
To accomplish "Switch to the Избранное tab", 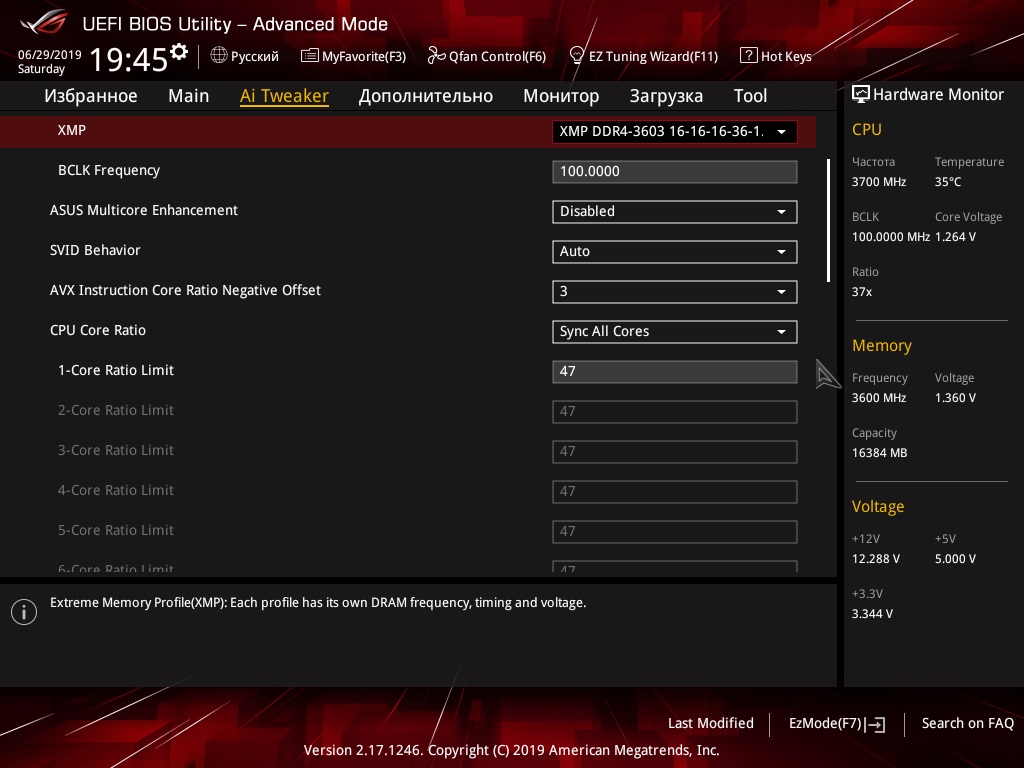I will 91,96.
